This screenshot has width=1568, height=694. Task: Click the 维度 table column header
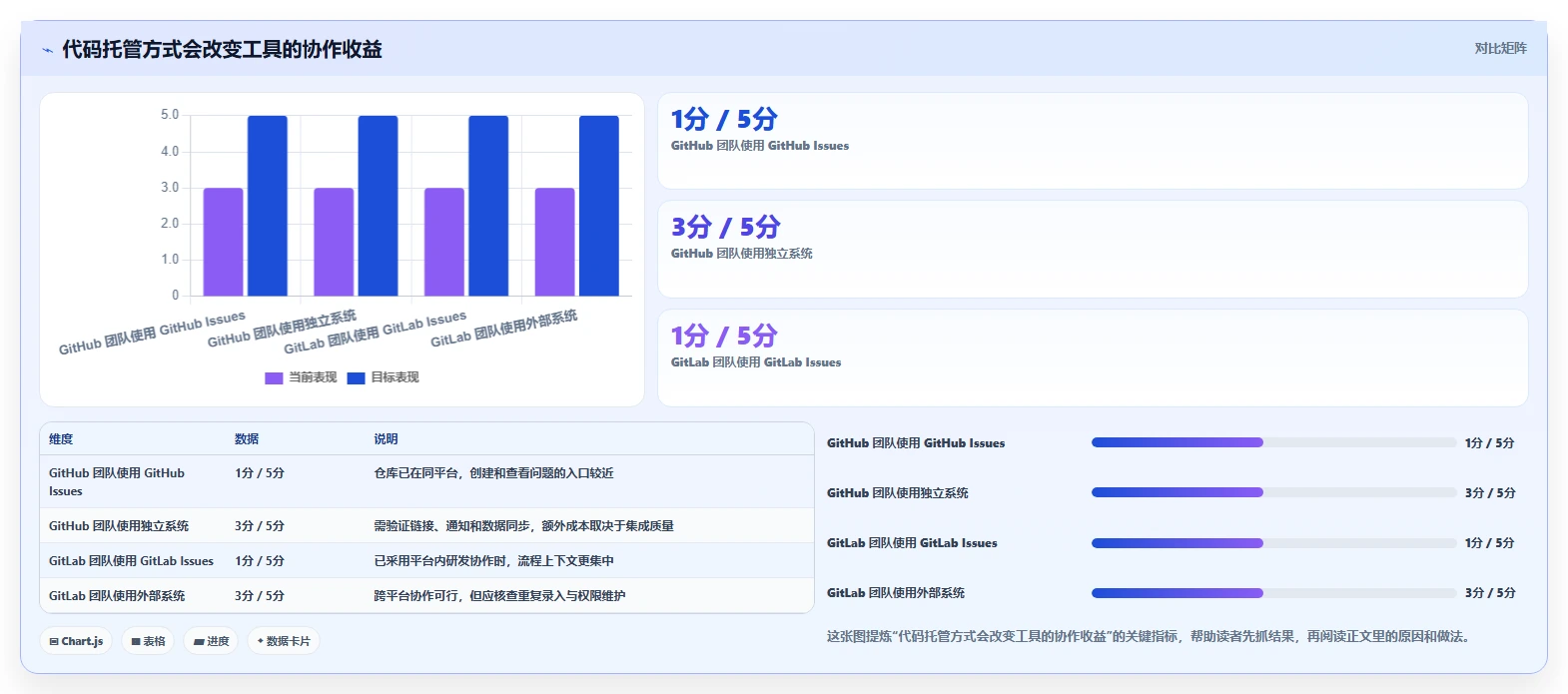coord(61,439)
